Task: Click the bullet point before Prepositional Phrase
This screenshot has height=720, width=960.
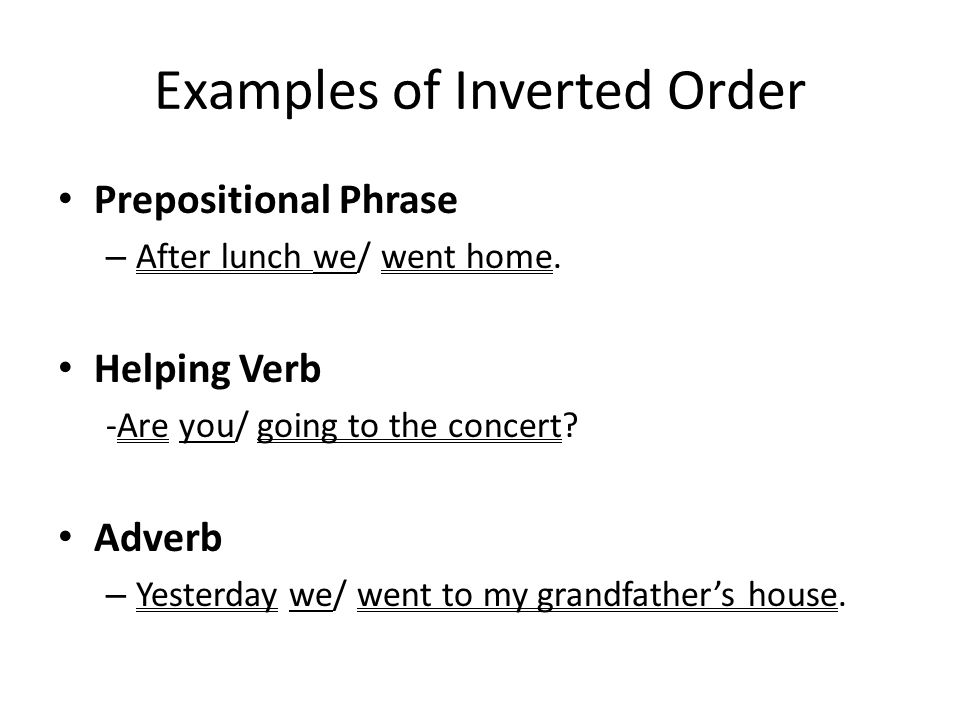Action: pyautogui.click(x=66, y=199)
